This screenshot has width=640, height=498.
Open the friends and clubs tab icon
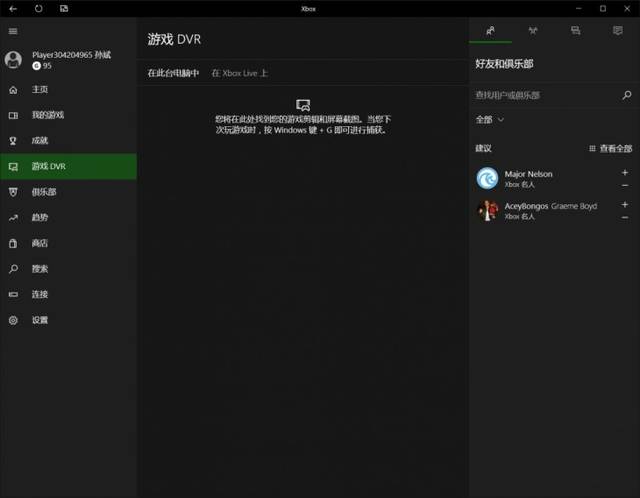tap(490, 31)
